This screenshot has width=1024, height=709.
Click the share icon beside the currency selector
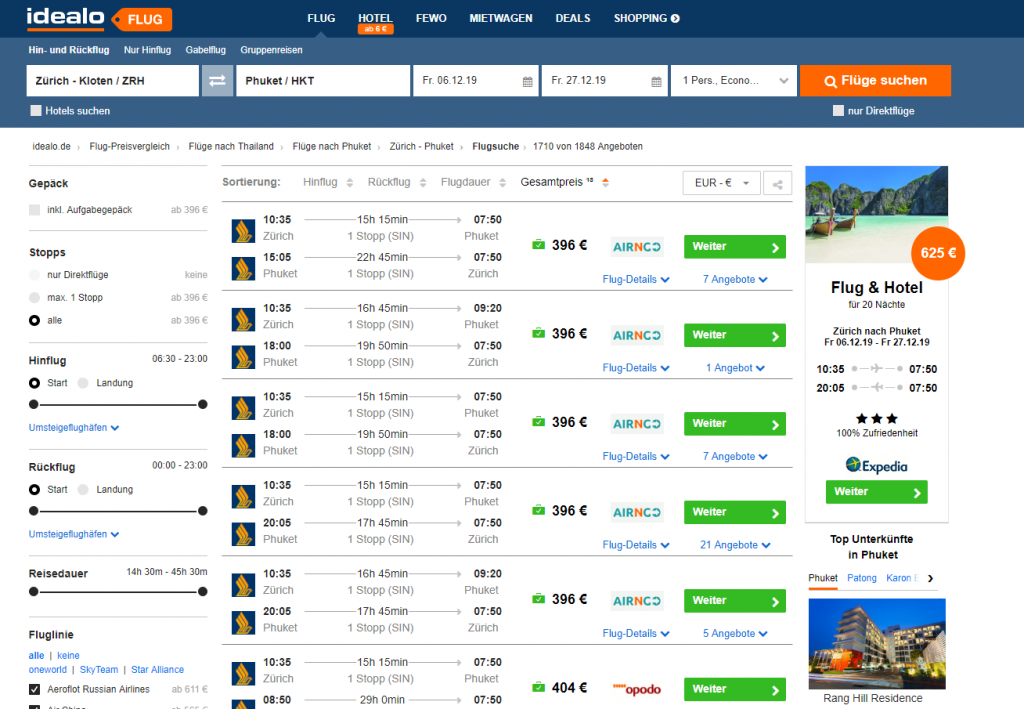[x=776, y=183]
